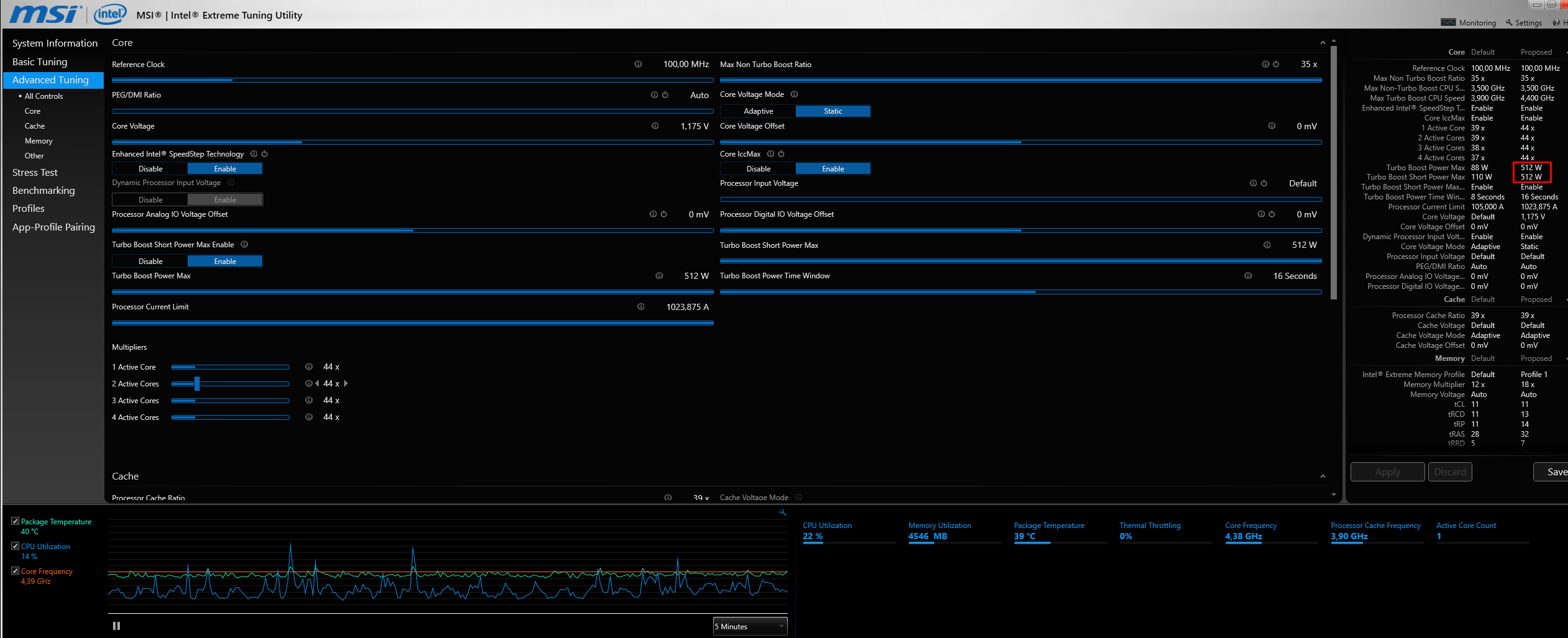1568x638 pixels.
Task: Show info for Max Non Turbo Boost Ratio
Action: coord(1265,64)
